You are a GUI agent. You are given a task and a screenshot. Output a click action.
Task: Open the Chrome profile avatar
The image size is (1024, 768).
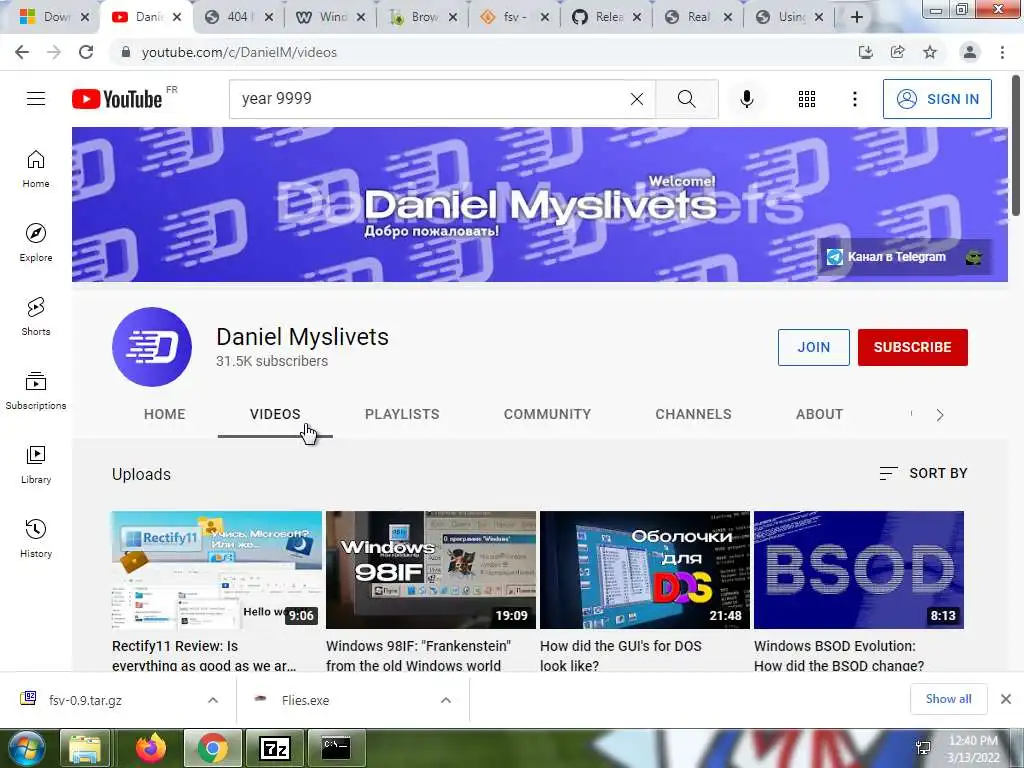pyautogui.click(x=970, y=52)
